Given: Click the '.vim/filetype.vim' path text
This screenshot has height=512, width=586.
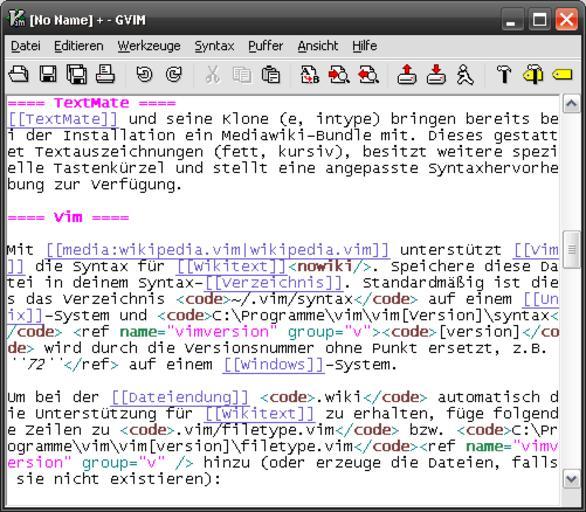Looking at the screenshot, I should point(255,430).
